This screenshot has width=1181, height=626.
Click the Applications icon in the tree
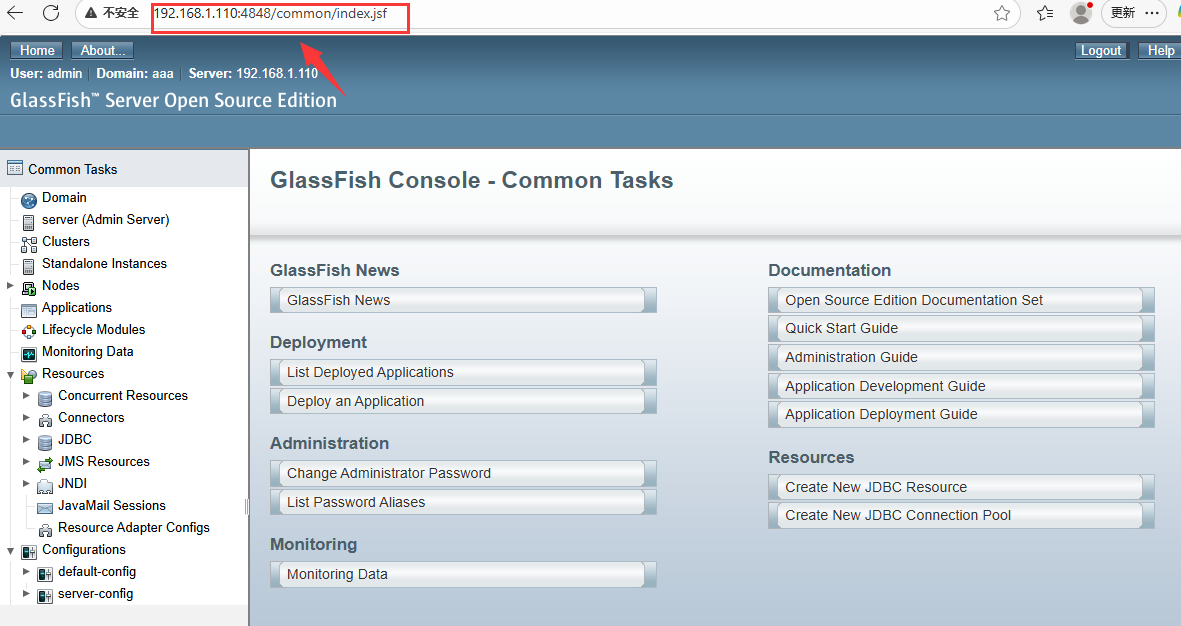tap(29, 310)
